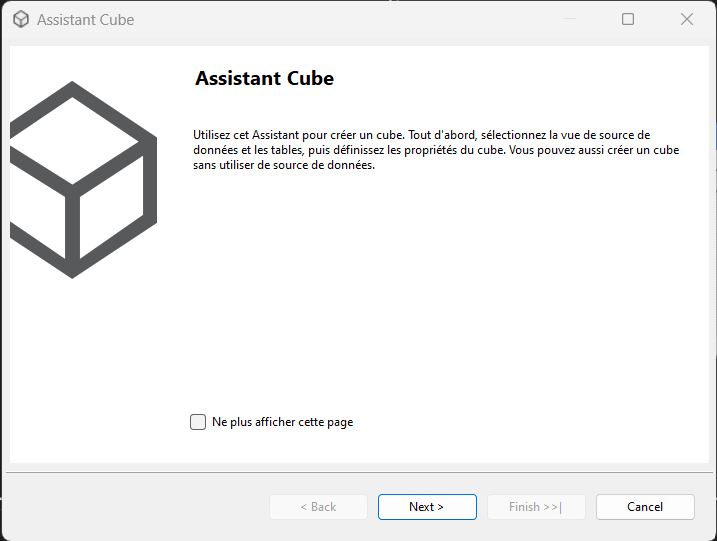Enable the 'Ne plus afficher cette page' checkbox
The height and width of the screenshot is (541, 717).
click(198, 422)
